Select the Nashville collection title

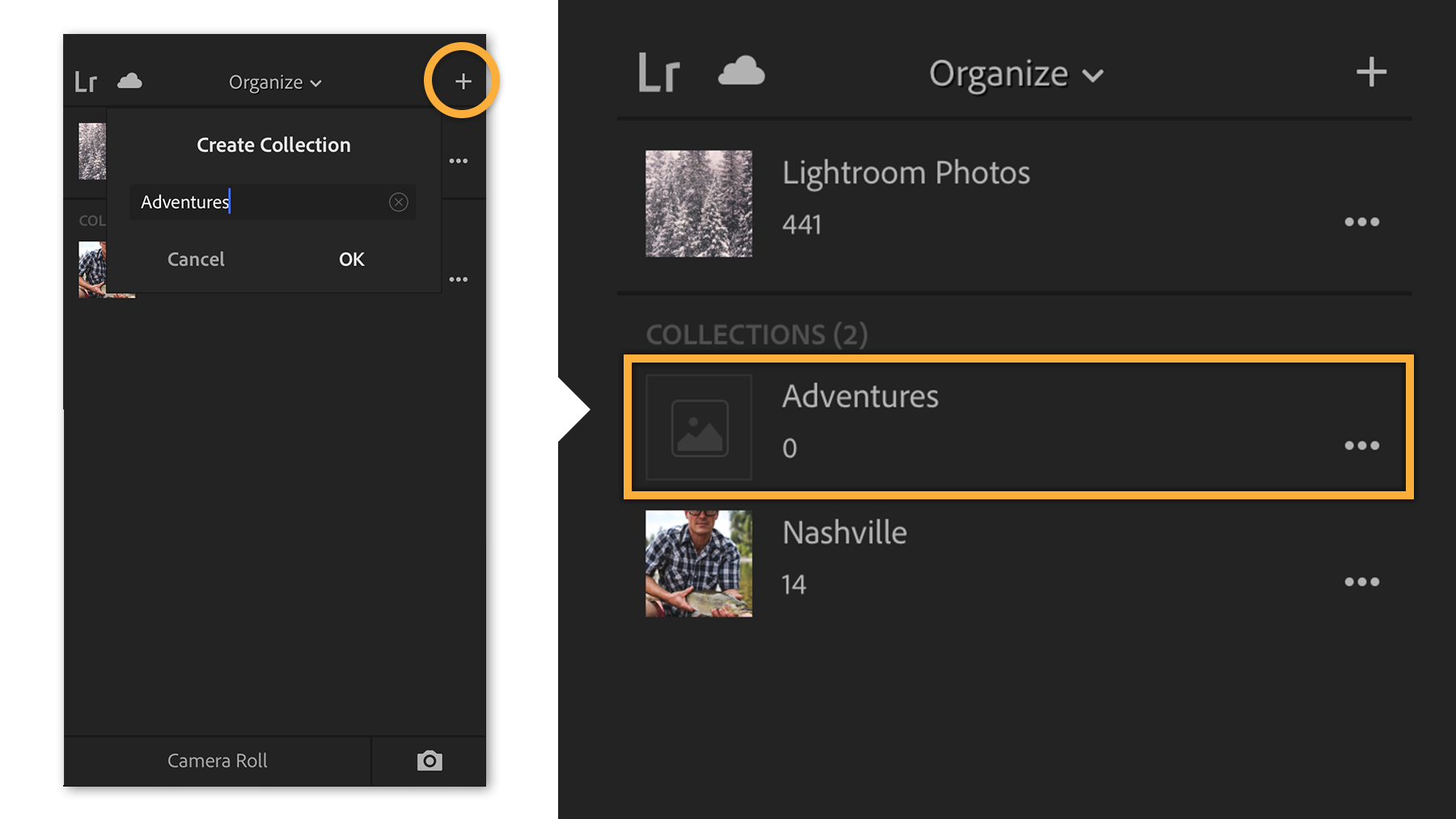coord(844,533)
